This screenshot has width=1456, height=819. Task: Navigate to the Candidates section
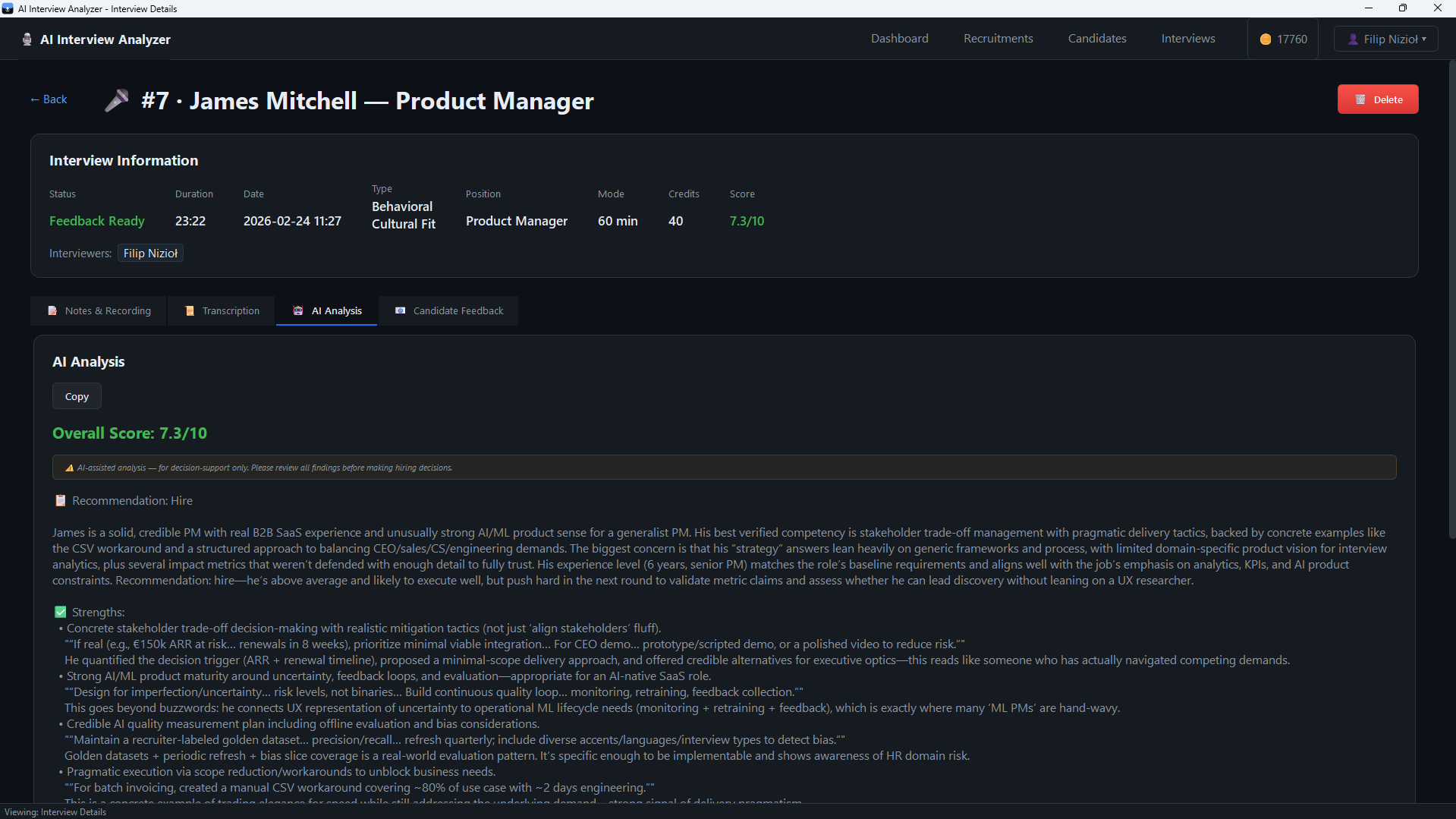(x=1096, y=39)
